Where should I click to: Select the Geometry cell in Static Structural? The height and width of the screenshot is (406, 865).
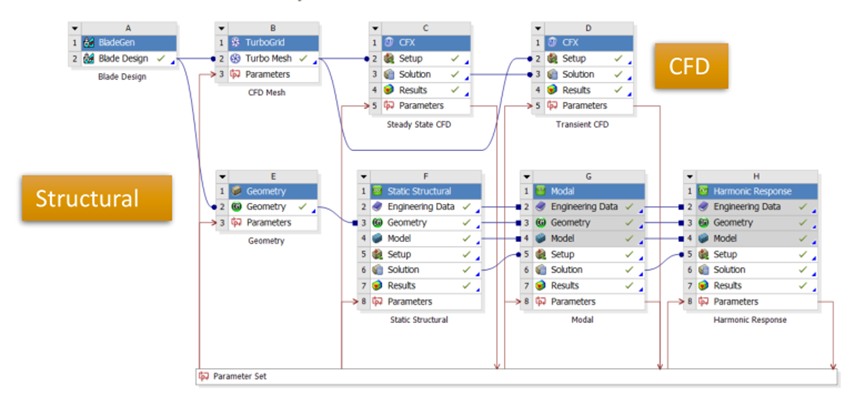pos(425,223)
